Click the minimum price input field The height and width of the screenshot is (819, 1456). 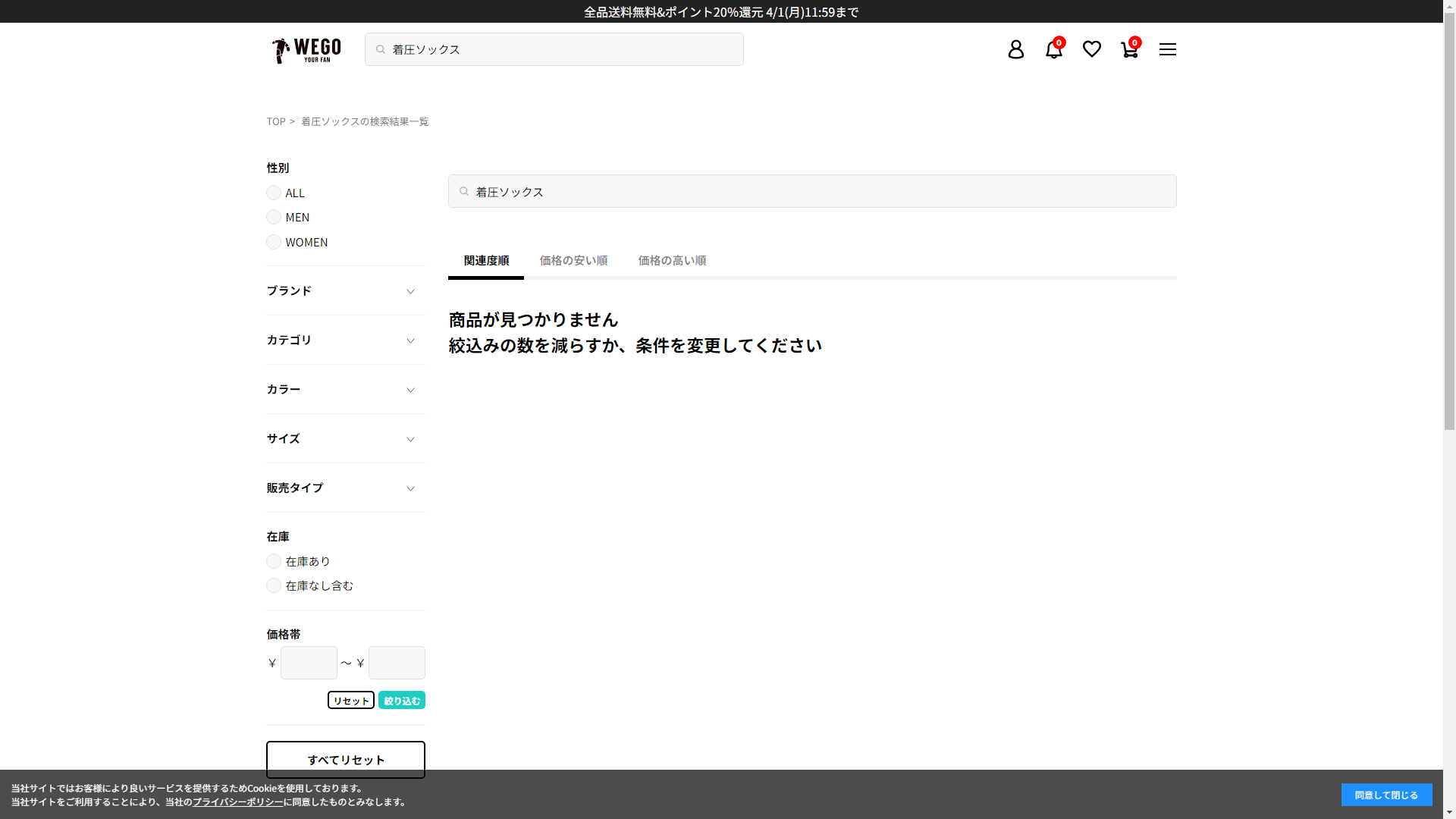[309, 663]
